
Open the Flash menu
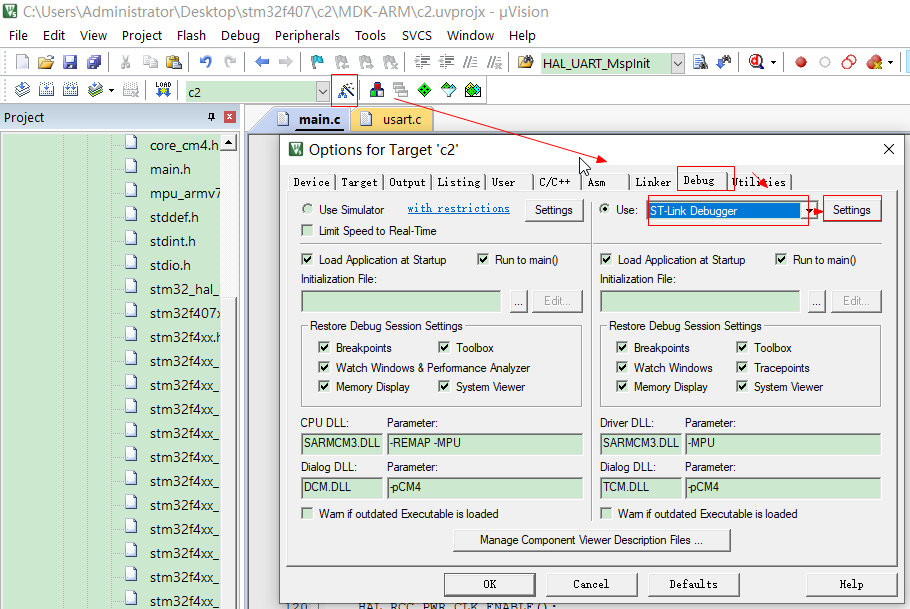(191, 35)
